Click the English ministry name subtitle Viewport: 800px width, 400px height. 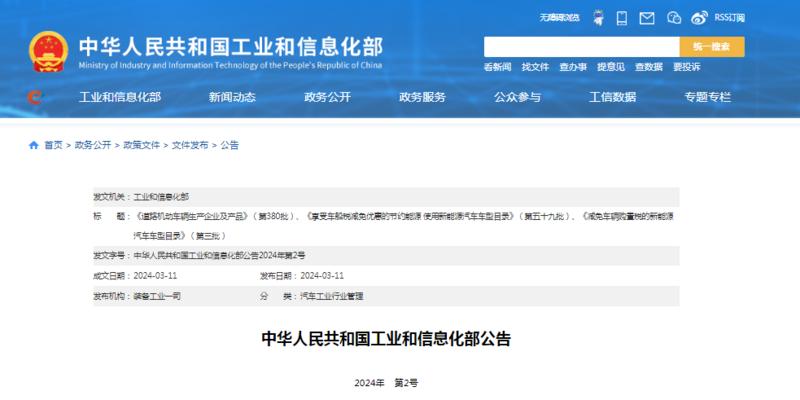(230, 65)
